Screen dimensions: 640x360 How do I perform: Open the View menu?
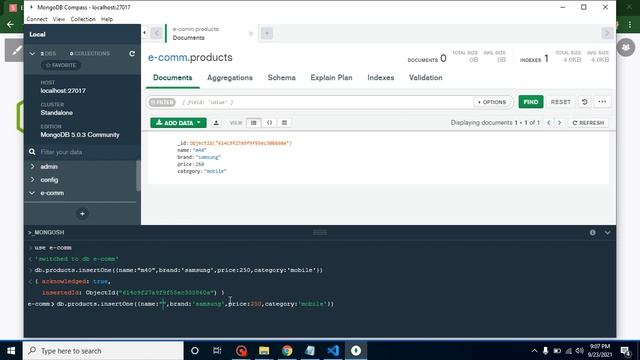[x=58, y=19]
